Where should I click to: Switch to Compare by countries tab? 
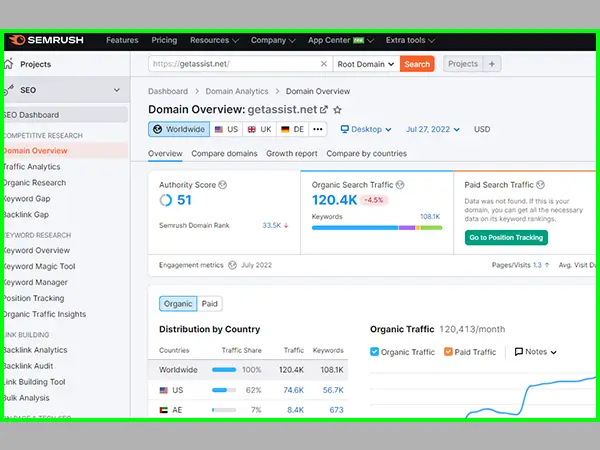367,153
